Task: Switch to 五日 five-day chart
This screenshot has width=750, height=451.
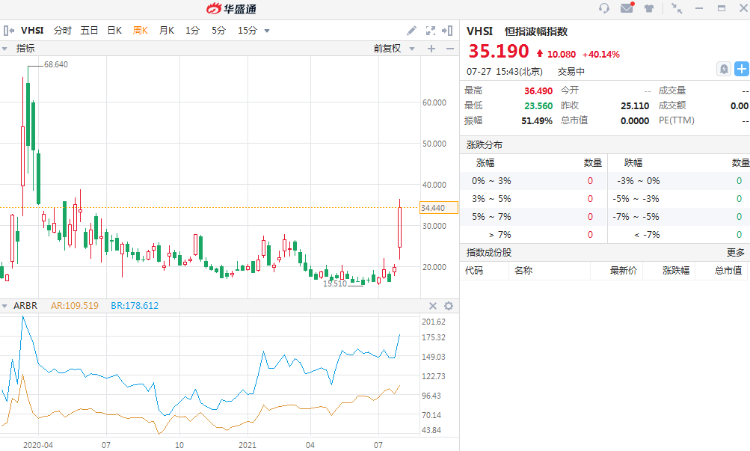Action: (89, 31)
